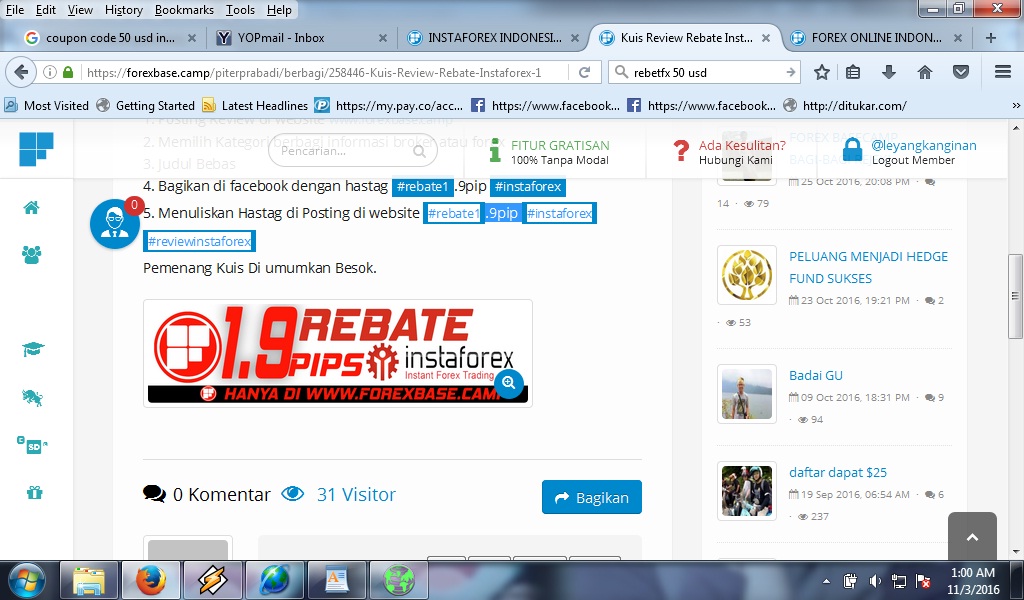Open the Tools menu

(240, 10)
